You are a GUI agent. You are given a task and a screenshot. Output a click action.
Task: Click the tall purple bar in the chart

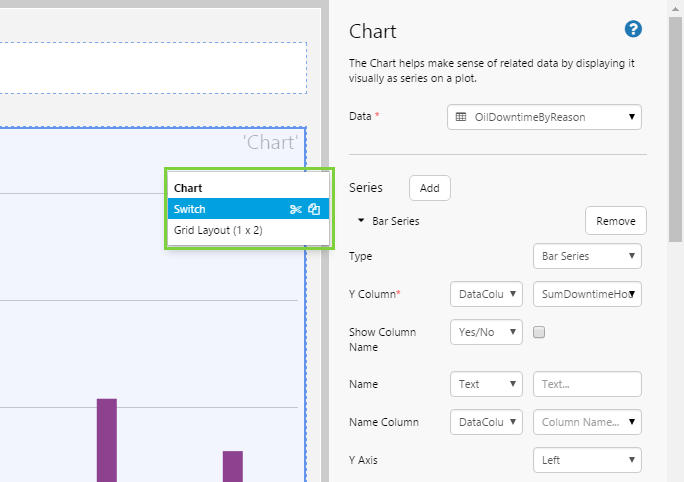tap(106, 439)
